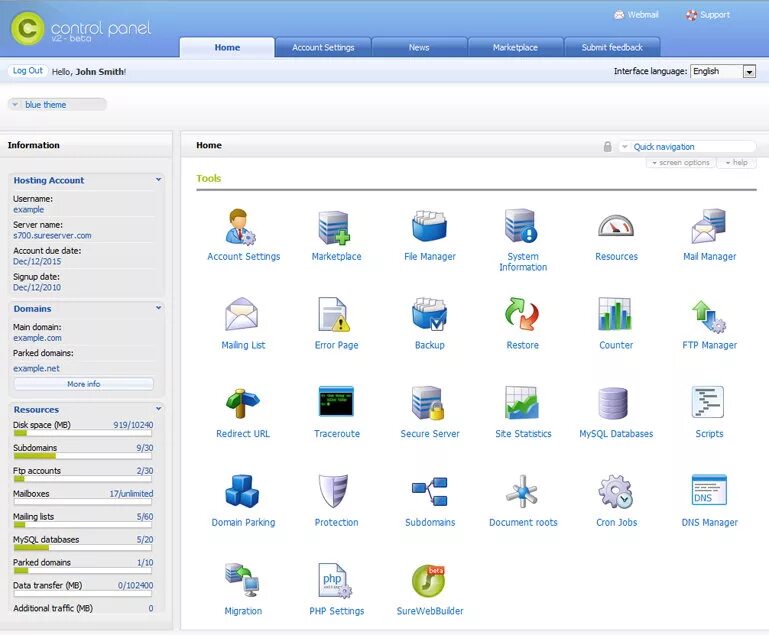Screen dimensions: 769x635
Task: Open the Error Page icon
Action: pos(334,314)
